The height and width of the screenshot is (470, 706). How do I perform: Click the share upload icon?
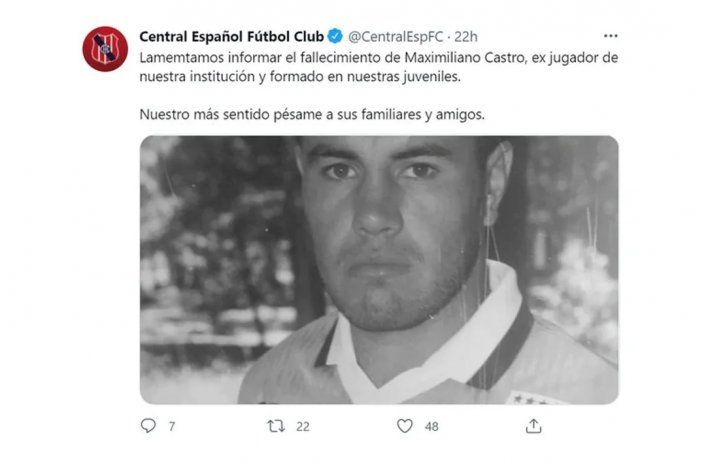point(534,425)
